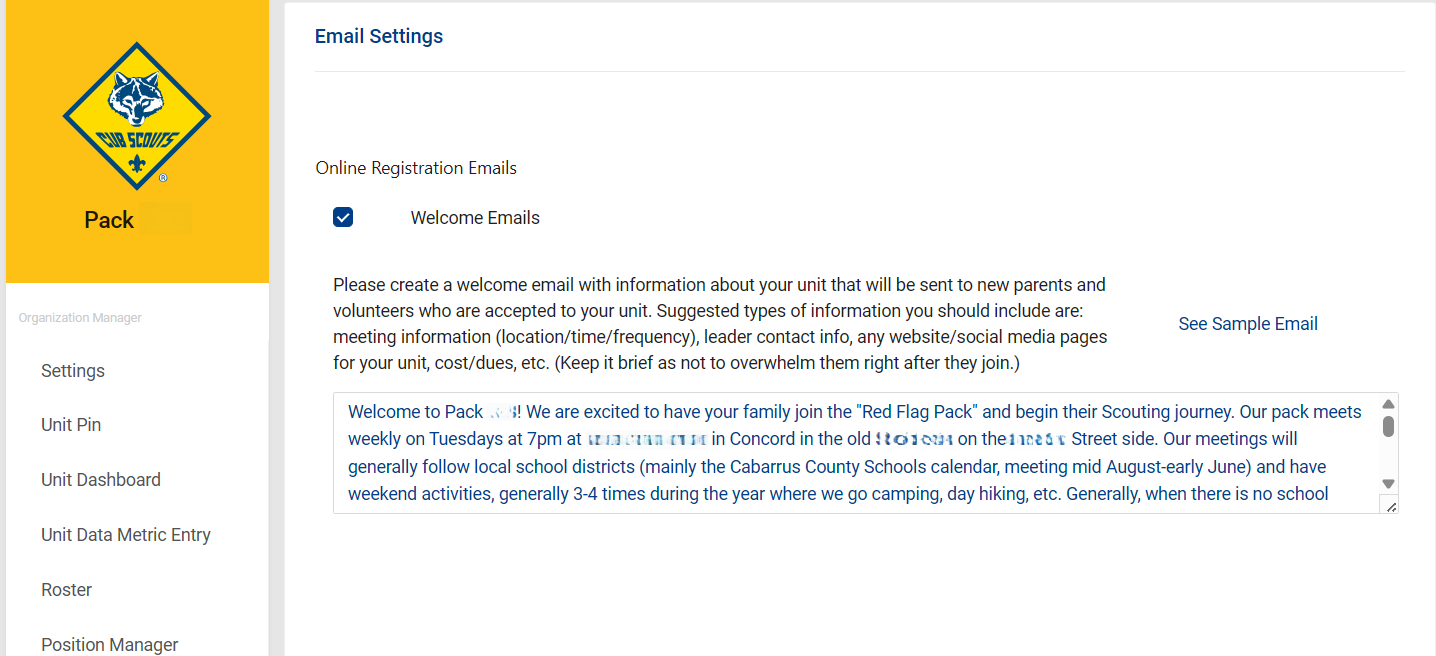Click the textarea resize handle corner
The width and height of the screenshot is (1436, 656).
1391,506
